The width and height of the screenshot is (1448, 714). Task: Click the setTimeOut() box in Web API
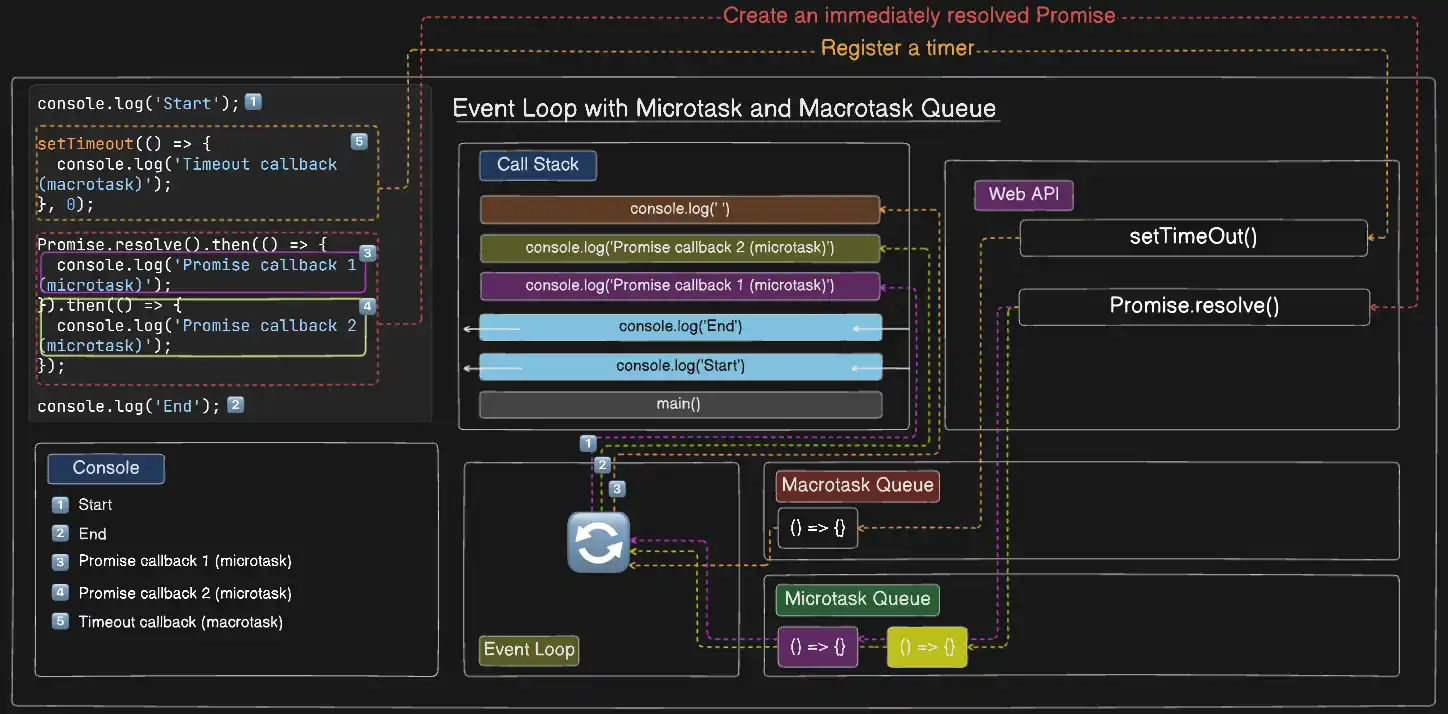tap(1193, 237)
